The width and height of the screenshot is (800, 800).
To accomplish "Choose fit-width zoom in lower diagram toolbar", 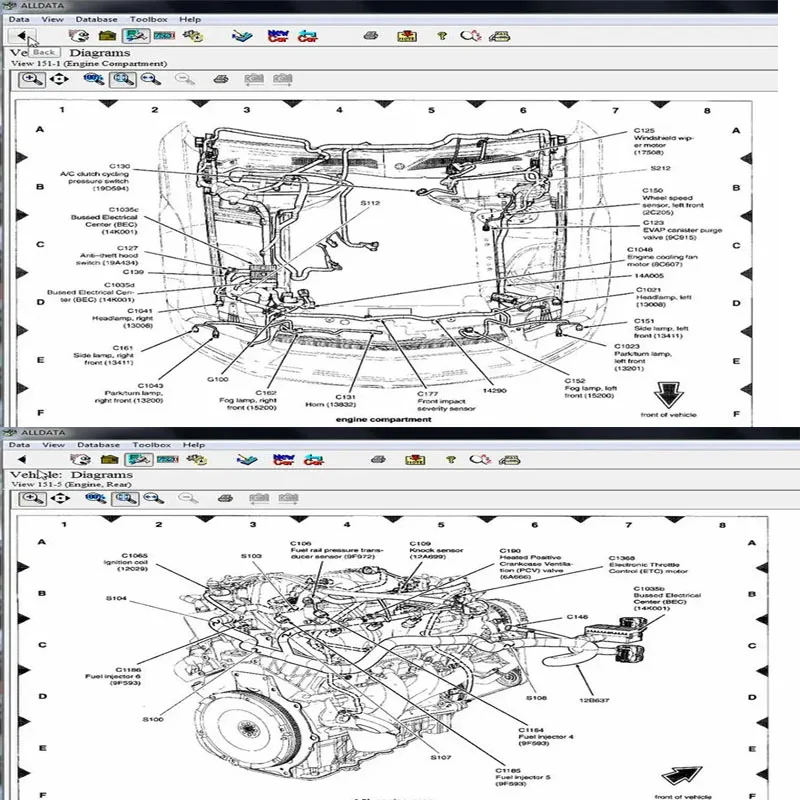I will click(x=154, y=498).
